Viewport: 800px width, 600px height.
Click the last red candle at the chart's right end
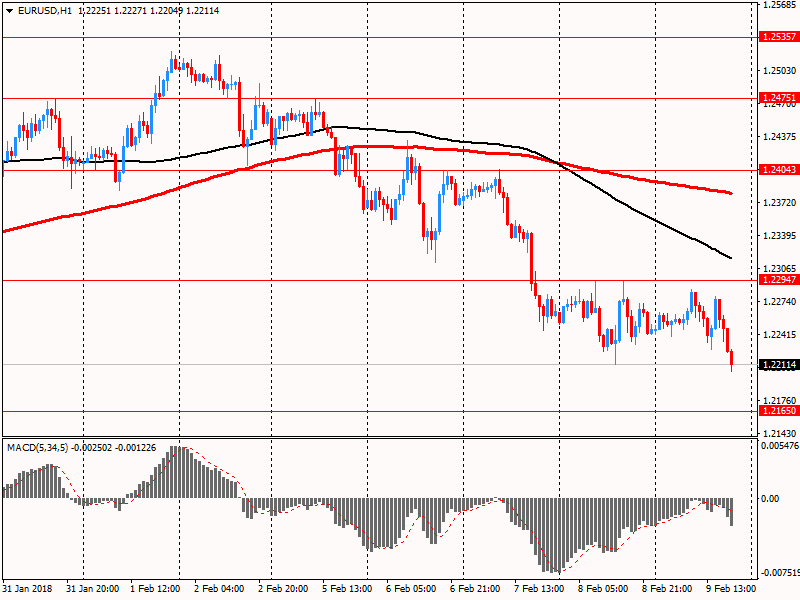coord(732,358)
